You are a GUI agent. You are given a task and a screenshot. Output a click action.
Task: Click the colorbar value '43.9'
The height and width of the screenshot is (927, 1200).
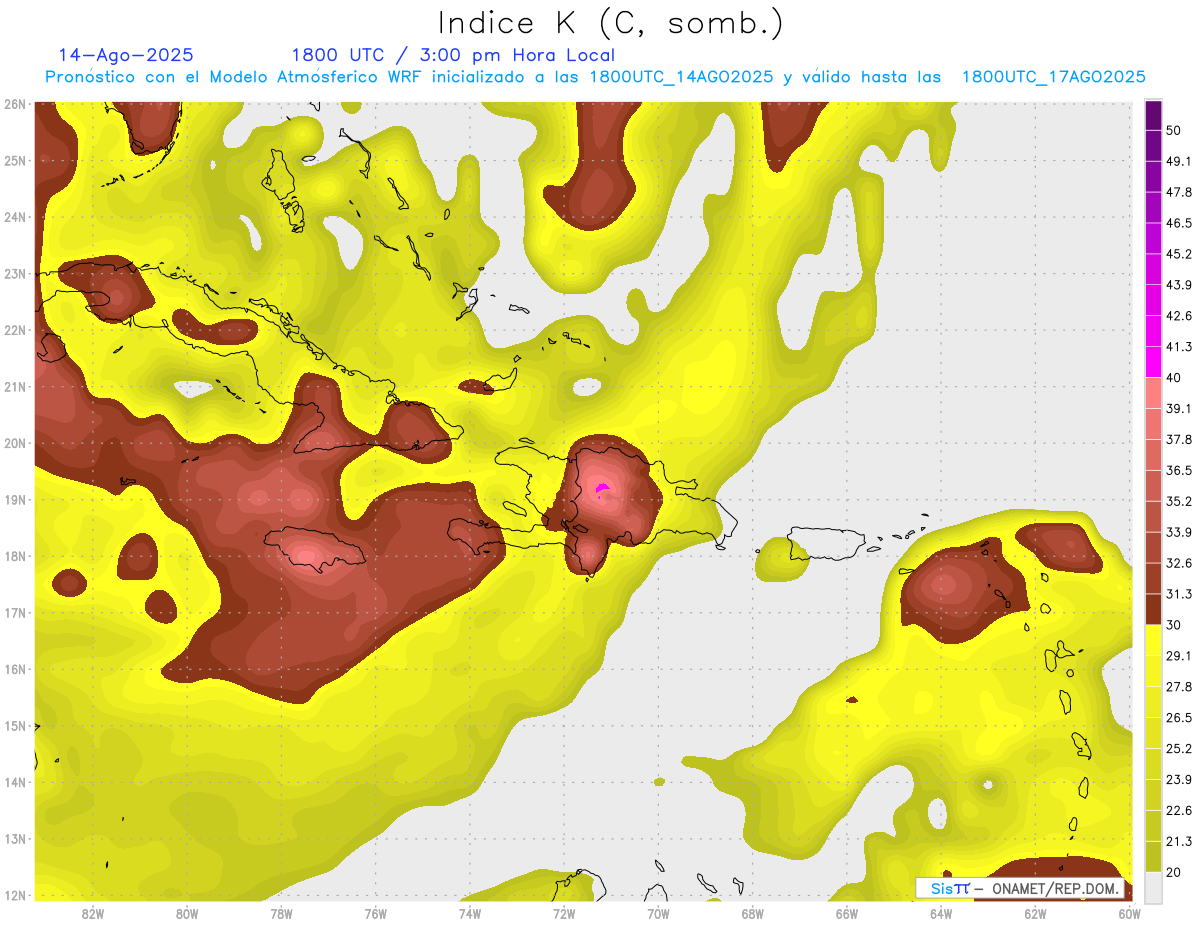tap(1179, 285)
